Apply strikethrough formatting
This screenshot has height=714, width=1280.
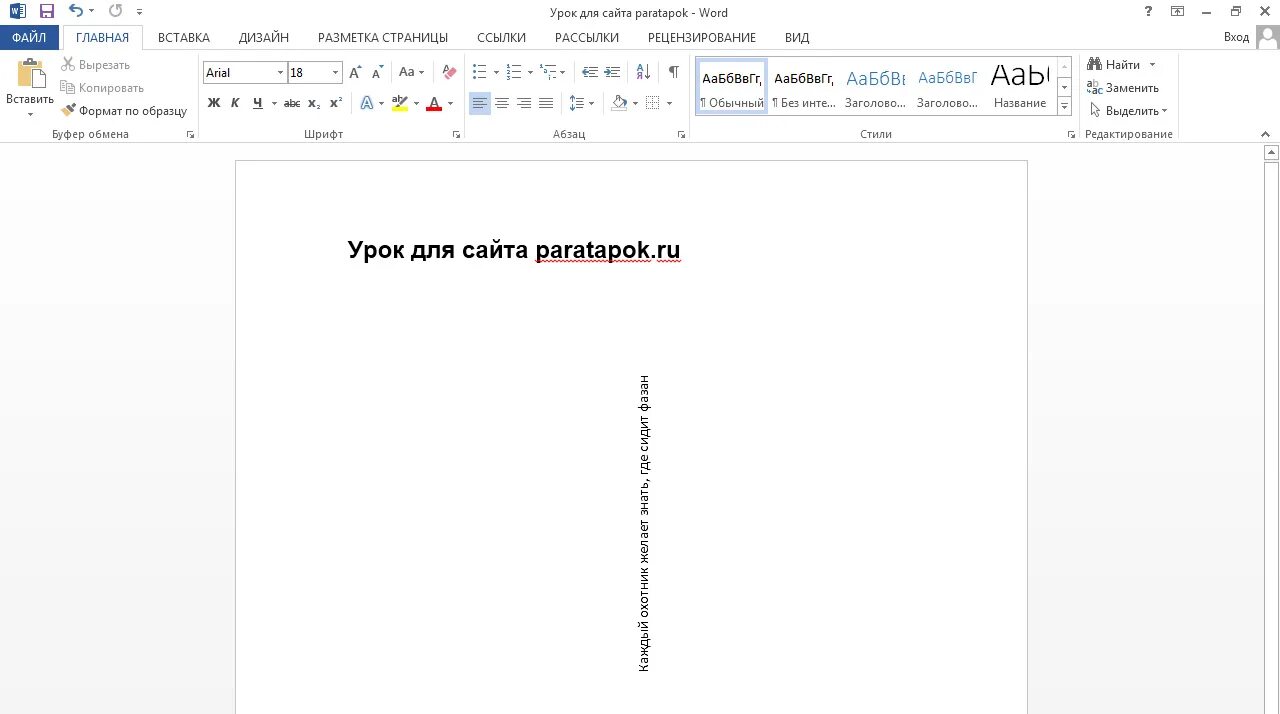point(291,103)
